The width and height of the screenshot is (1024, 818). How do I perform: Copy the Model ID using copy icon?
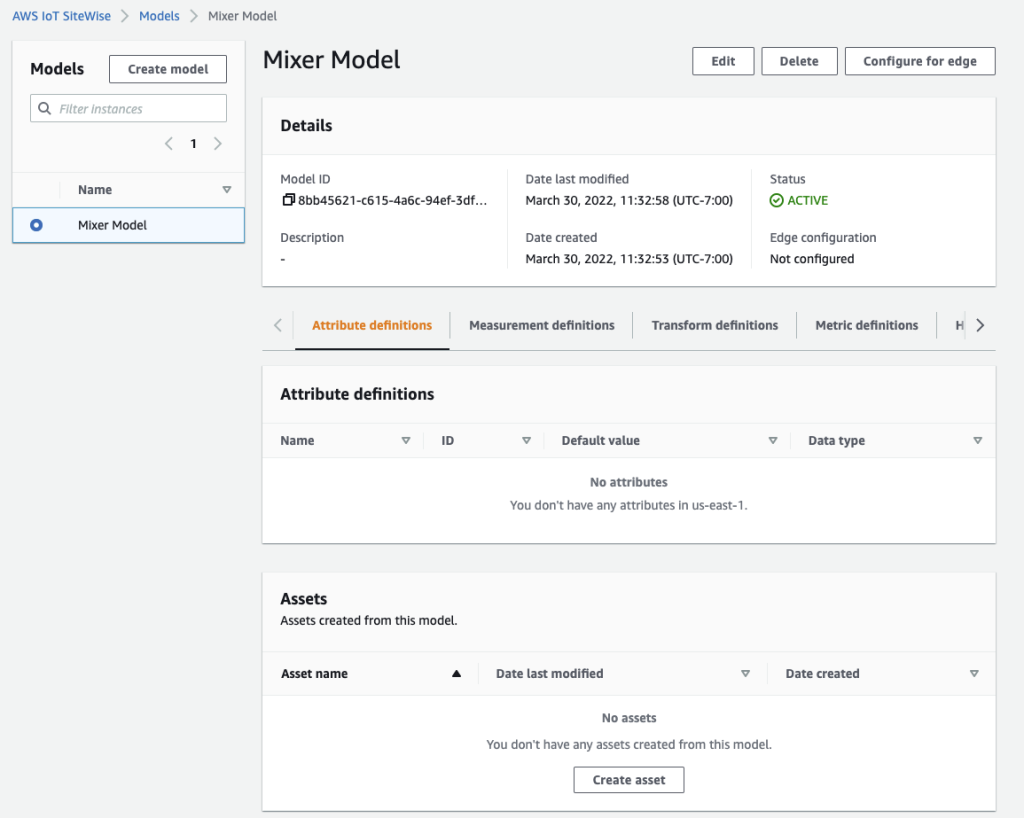[288, 200]
